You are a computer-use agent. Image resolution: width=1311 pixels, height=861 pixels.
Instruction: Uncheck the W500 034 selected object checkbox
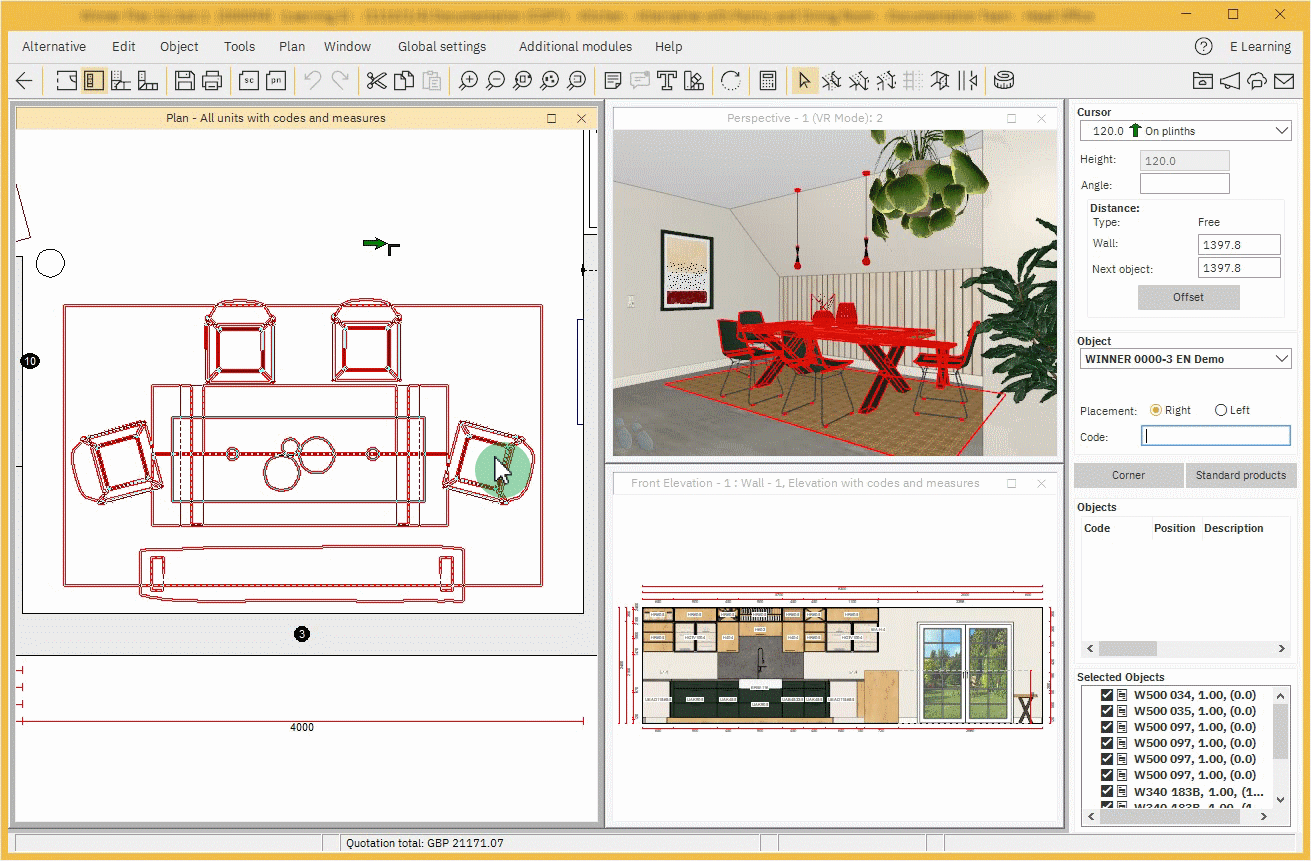click(1106, 695)
